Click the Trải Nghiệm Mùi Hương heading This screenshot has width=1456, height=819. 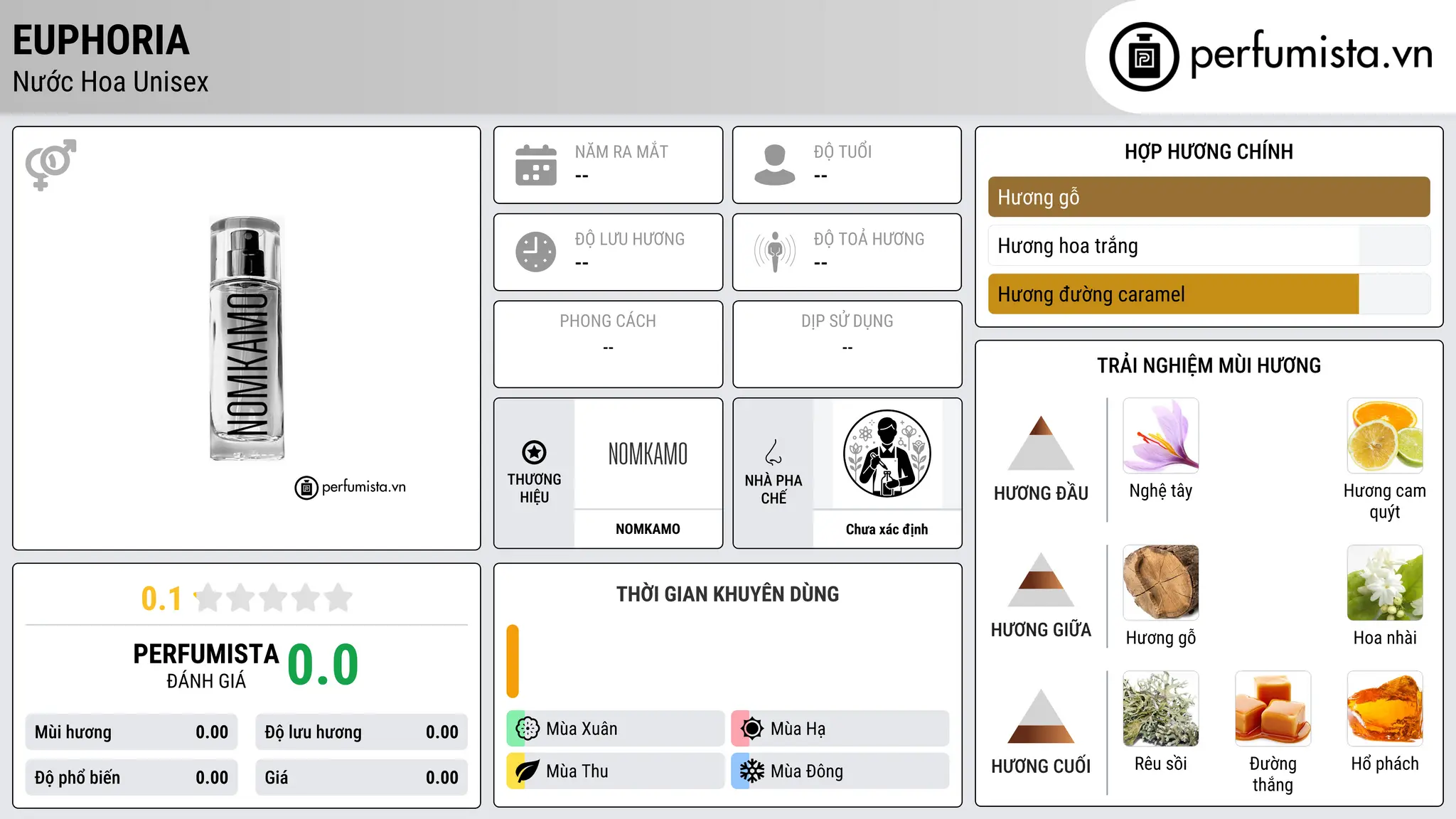pos(1209,365)
